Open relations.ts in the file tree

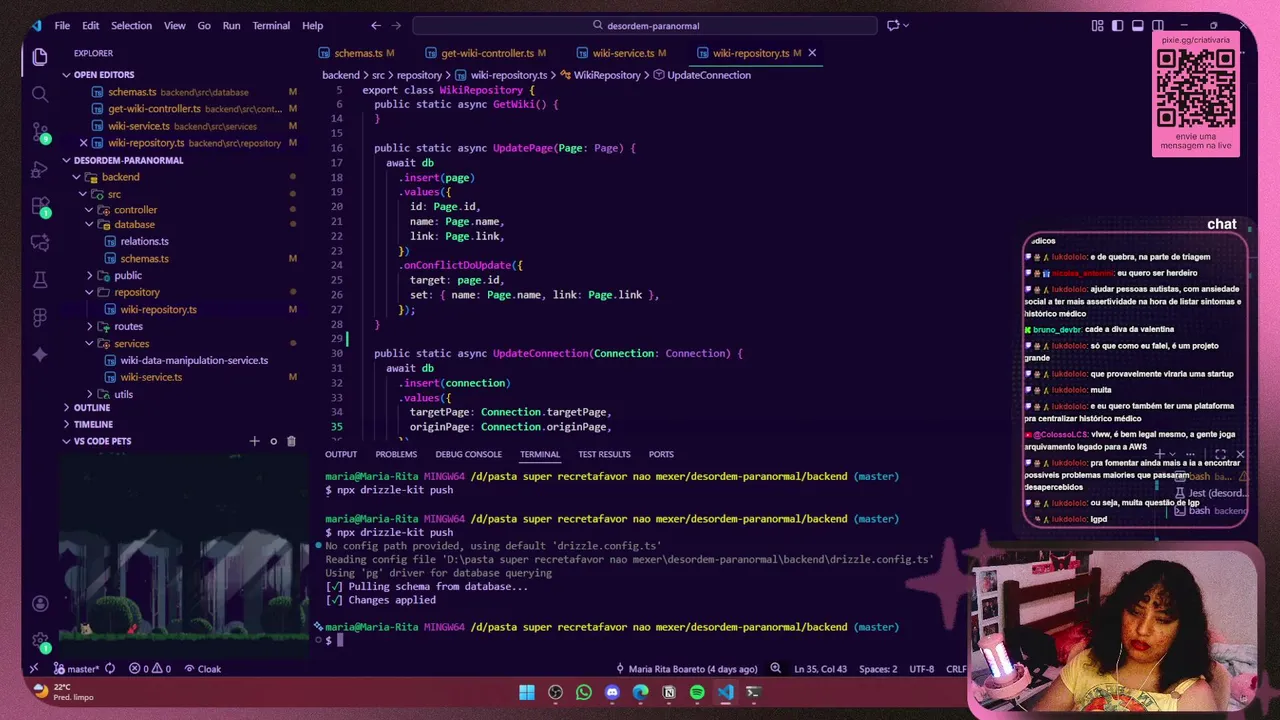tap(144, 241)
